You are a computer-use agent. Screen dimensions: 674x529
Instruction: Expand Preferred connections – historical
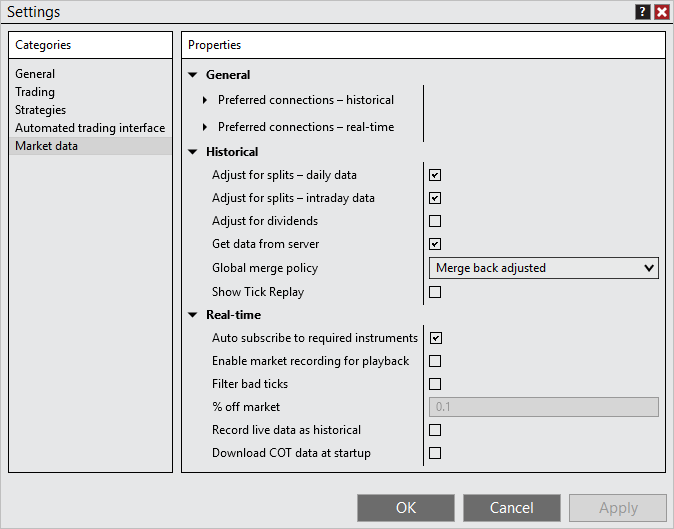click(205, 100)
